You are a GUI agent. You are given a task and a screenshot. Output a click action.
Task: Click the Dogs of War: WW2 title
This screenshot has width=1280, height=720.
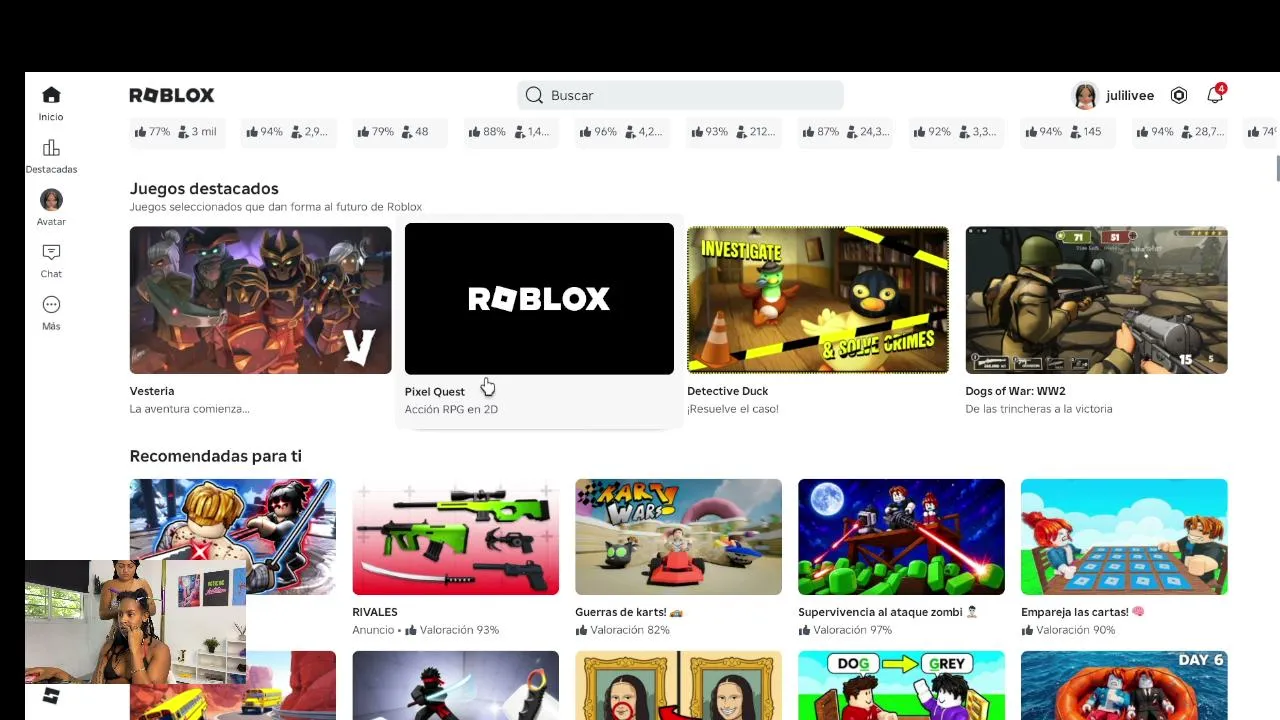(1015, 391)
